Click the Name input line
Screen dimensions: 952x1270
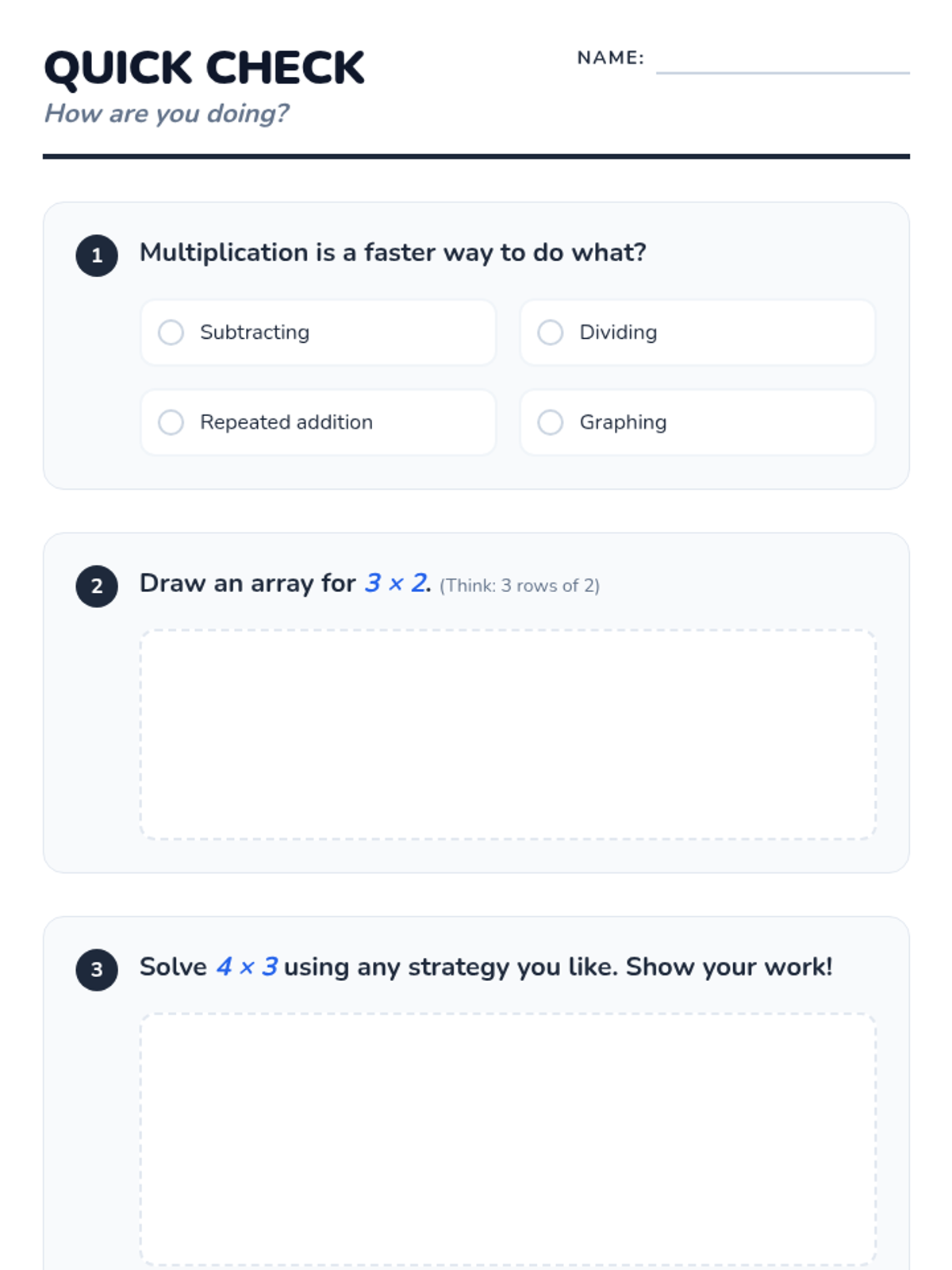[x=782, y=60]
